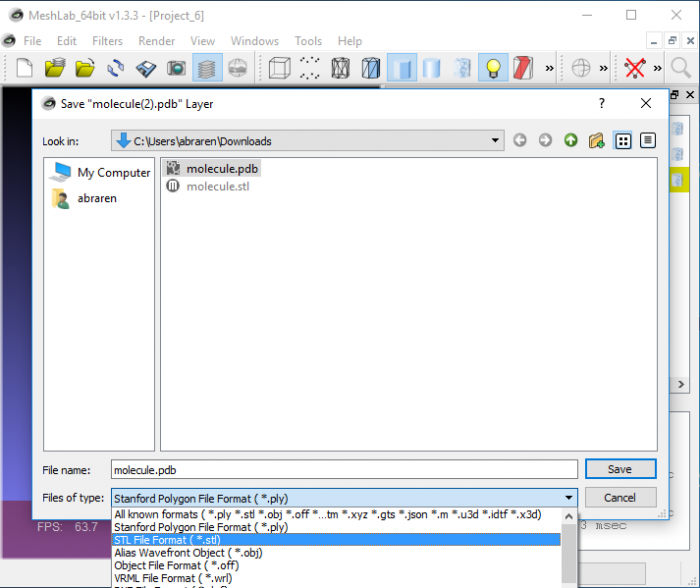700x588 pixels.
Task: Open the Tools menu
Action: (308, 41)
